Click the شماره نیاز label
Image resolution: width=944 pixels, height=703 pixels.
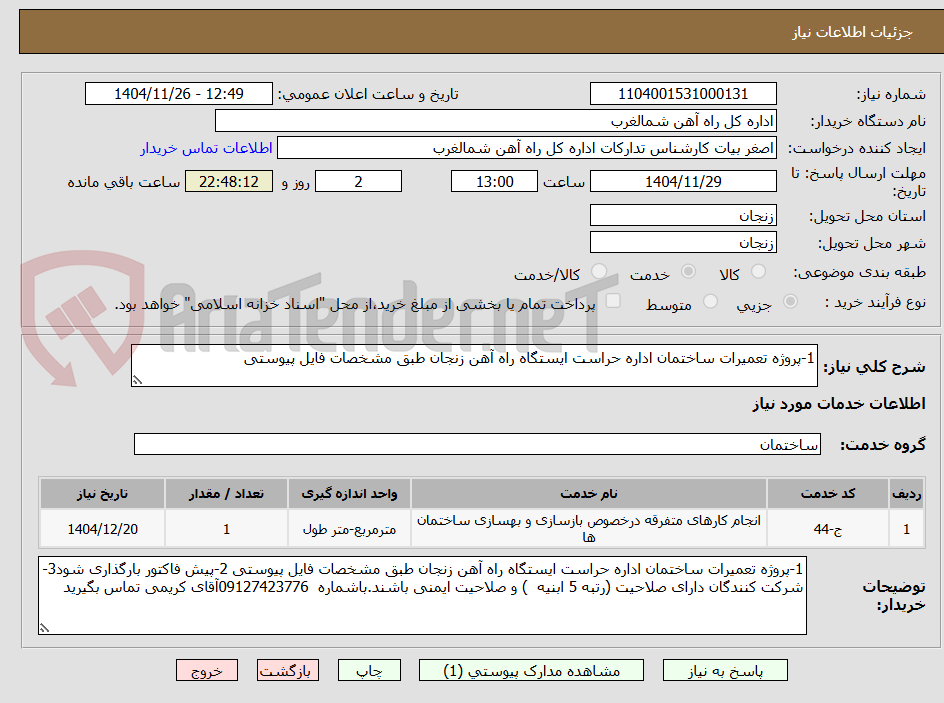click(x=891, y=94)
